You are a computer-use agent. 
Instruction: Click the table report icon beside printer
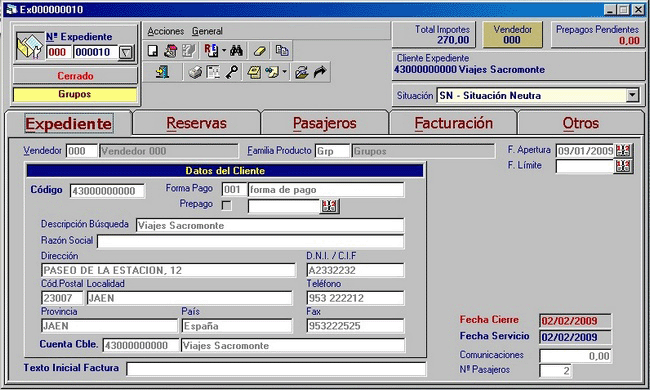tap(213, 73)
